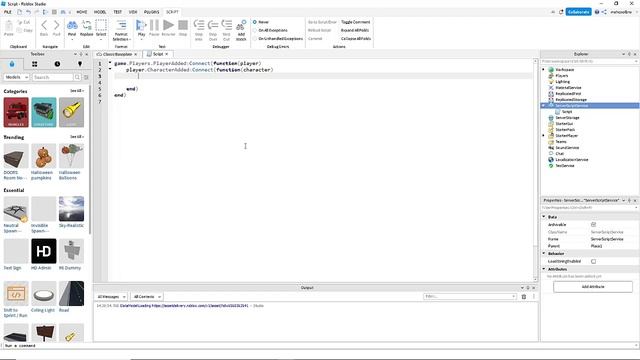This screenshot has height=360, width=640.
Task: Click Toggle Comment in Actions group
Action: [x=356, y=22]
